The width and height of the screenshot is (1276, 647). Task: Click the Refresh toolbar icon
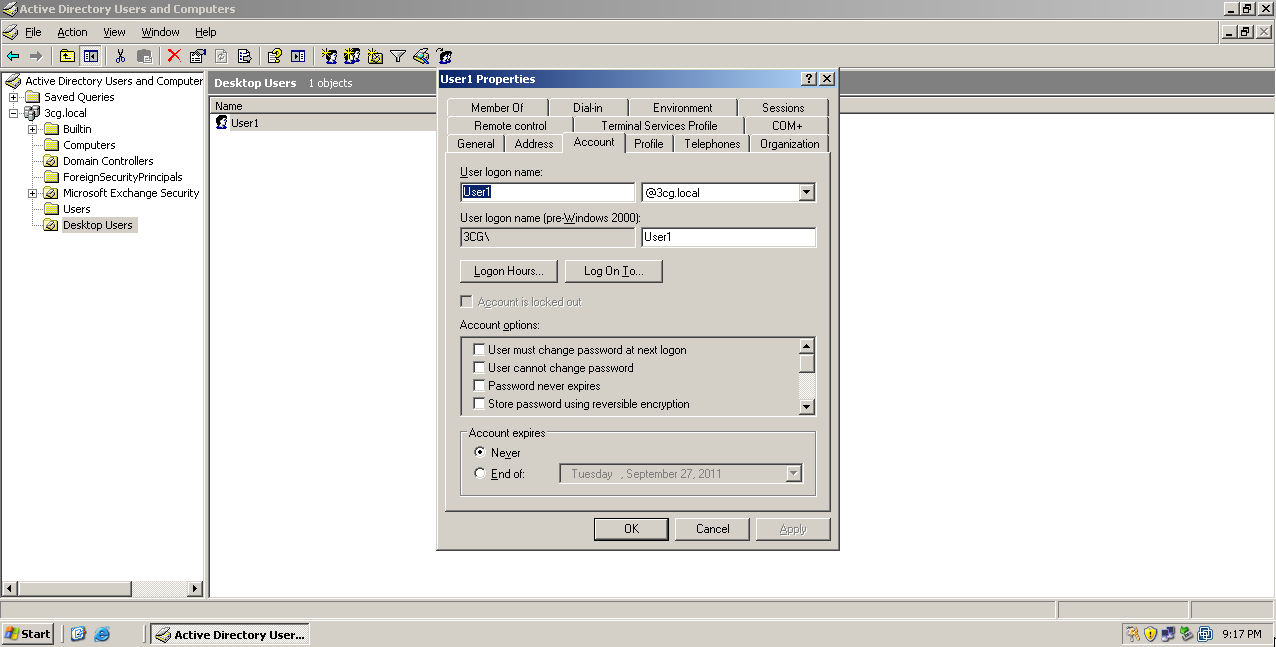(x=221, y=56)
